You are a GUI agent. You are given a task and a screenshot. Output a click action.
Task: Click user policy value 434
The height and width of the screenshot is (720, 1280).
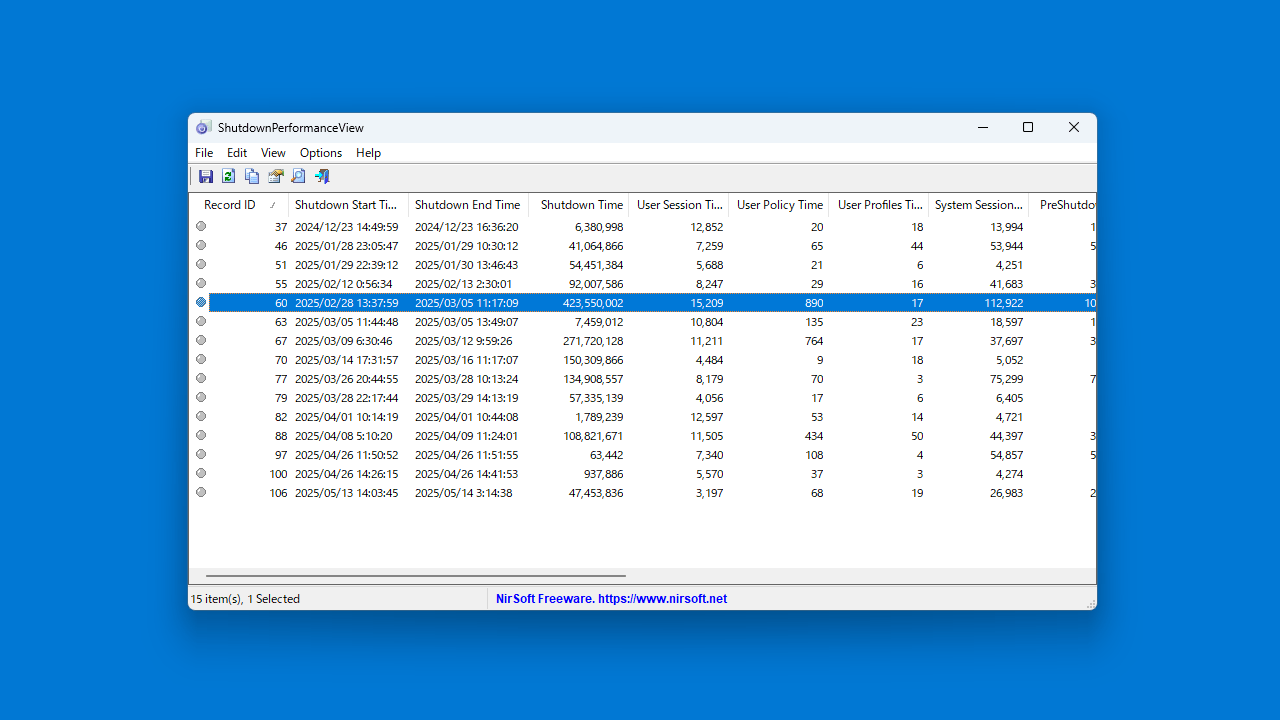tap(813, 436)
